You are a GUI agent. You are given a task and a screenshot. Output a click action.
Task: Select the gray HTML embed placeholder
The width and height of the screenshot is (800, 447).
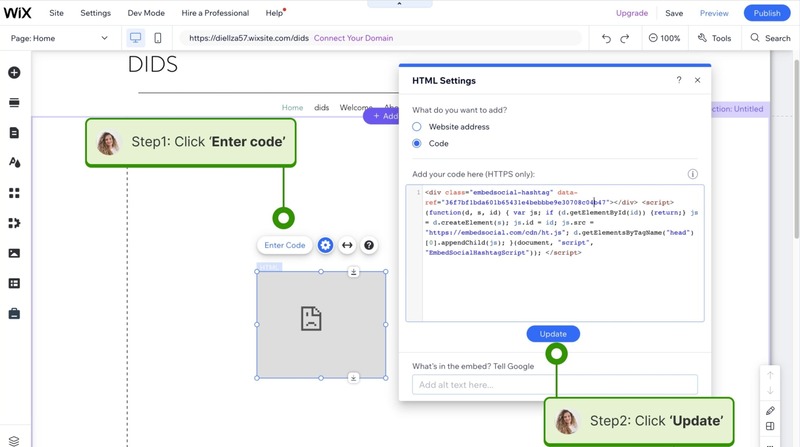(x=321, y=325)
